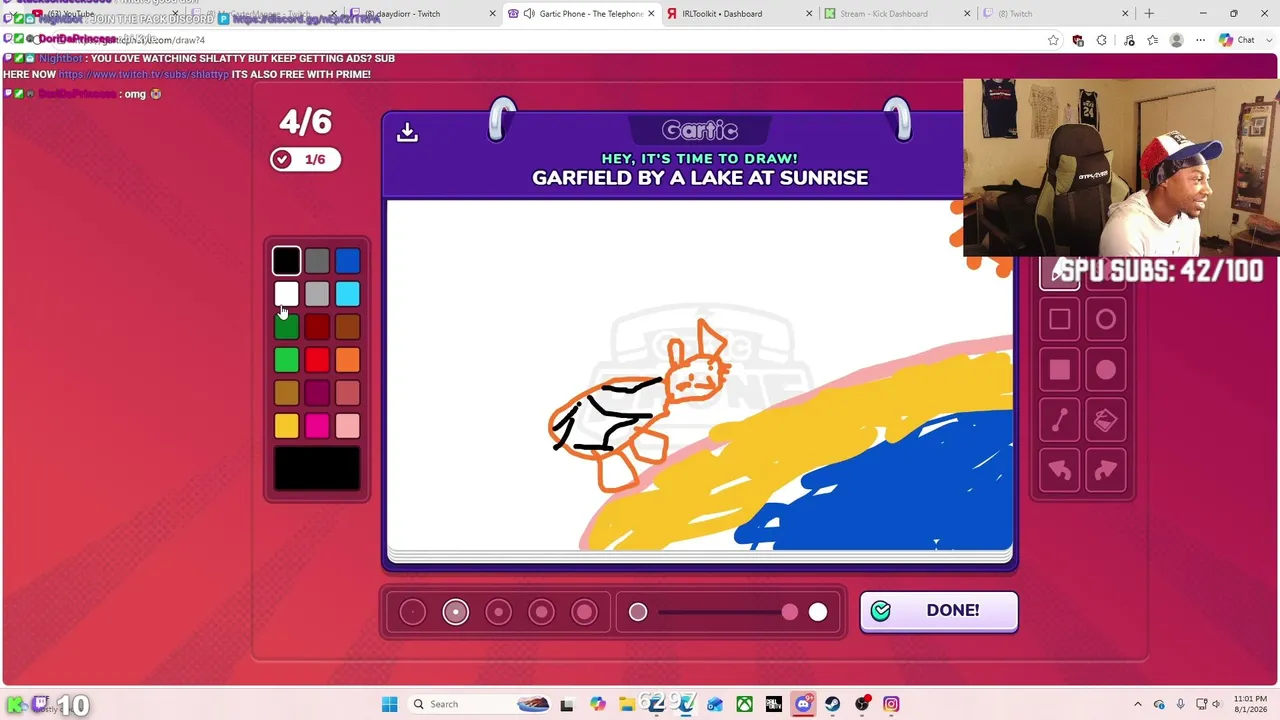Pick the tan brown color swatch
1280x720 pixels.
click(286, 393)
